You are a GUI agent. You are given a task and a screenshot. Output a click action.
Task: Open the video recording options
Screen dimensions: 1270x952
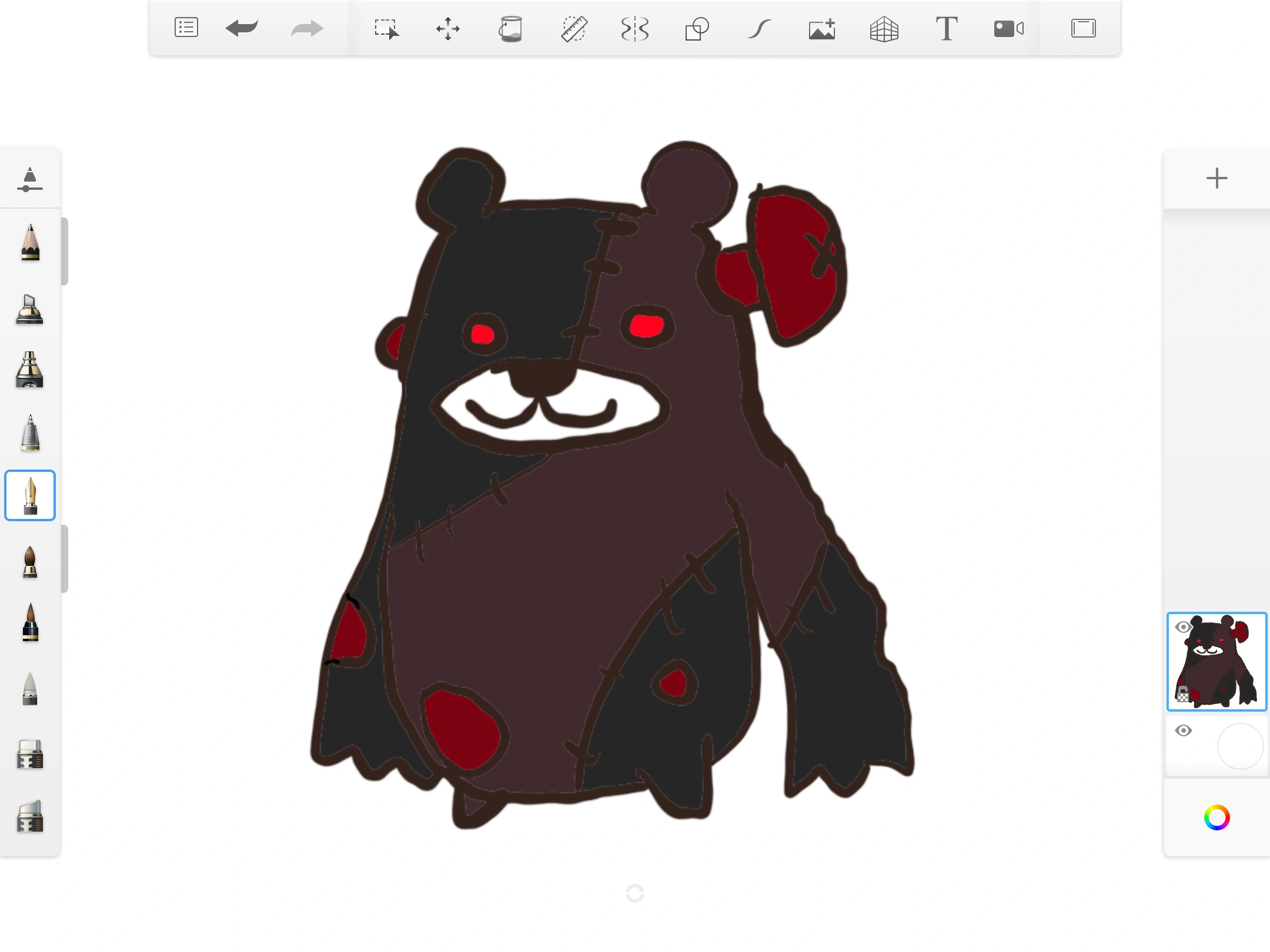1008,28
